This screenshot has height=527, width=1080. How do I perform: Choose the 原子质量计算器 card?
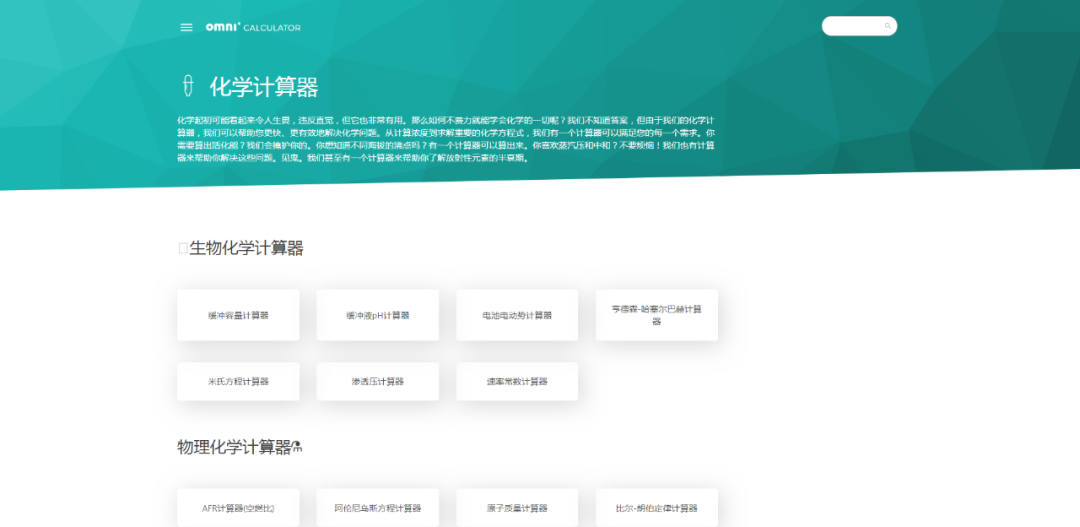517,508
